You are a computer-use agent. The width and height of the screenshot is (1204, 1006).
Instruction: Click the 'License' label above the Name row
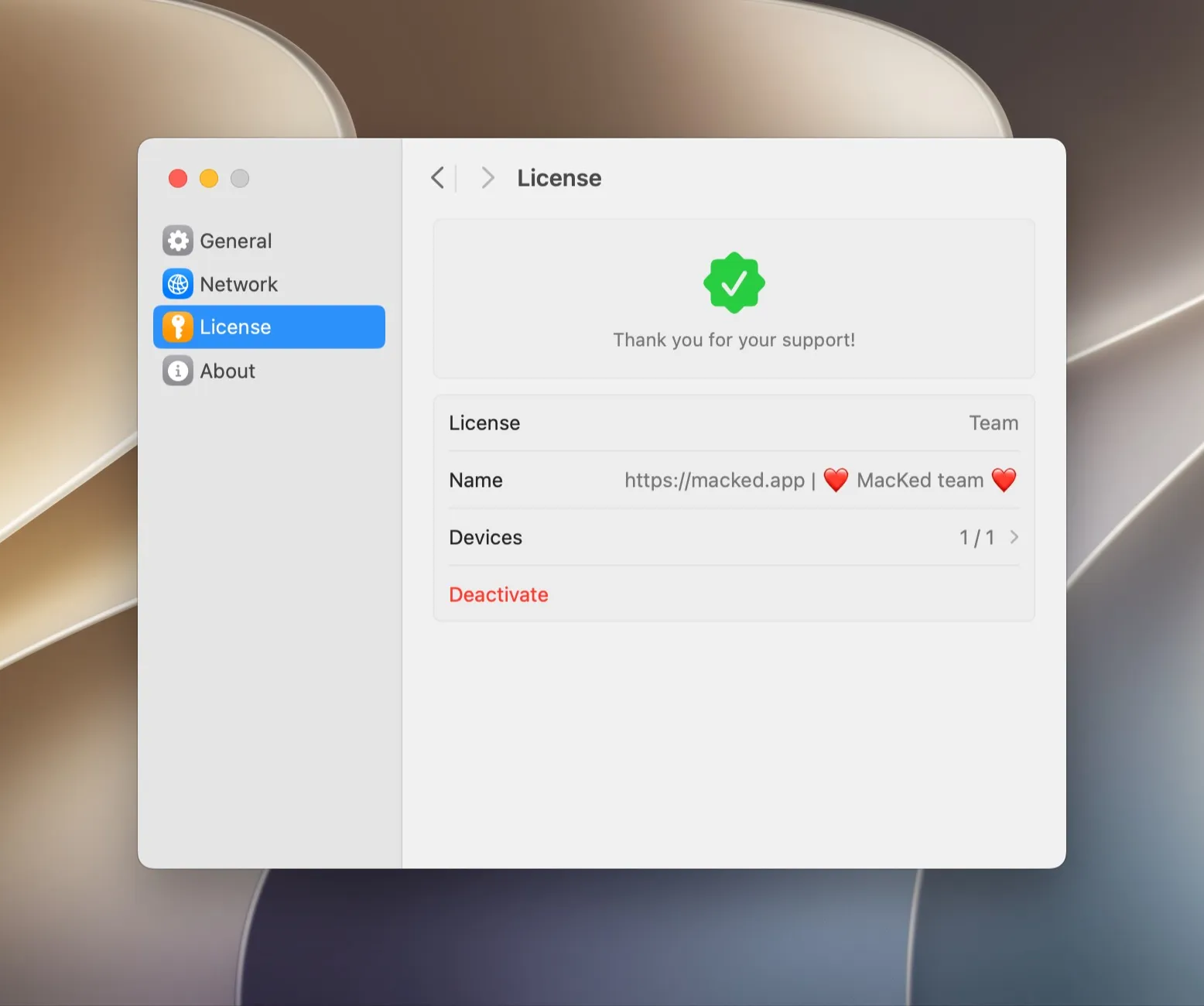point(484,423)
